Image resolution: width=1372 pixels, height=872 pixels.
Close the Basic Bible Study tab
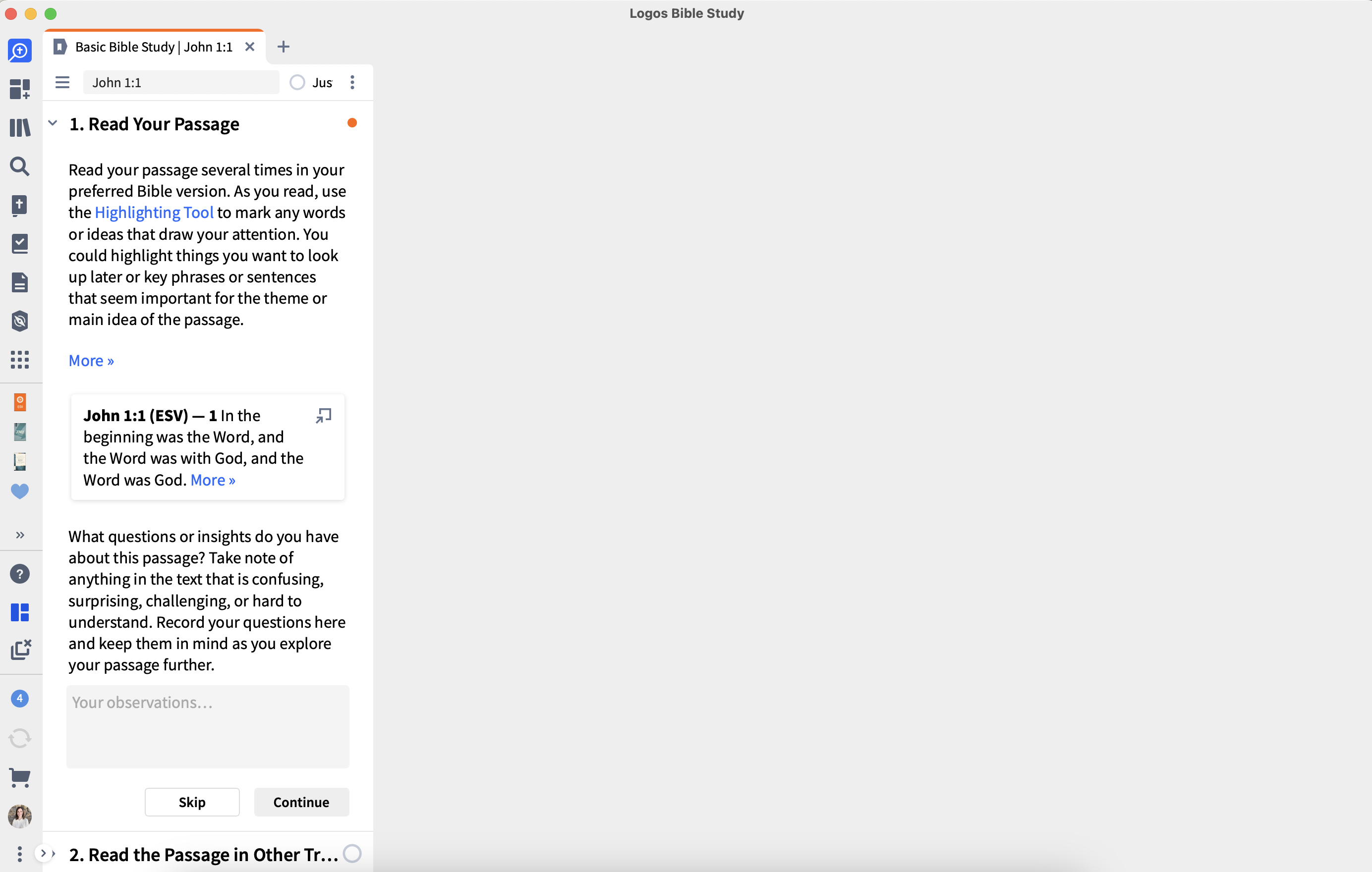tap(249, 47)
